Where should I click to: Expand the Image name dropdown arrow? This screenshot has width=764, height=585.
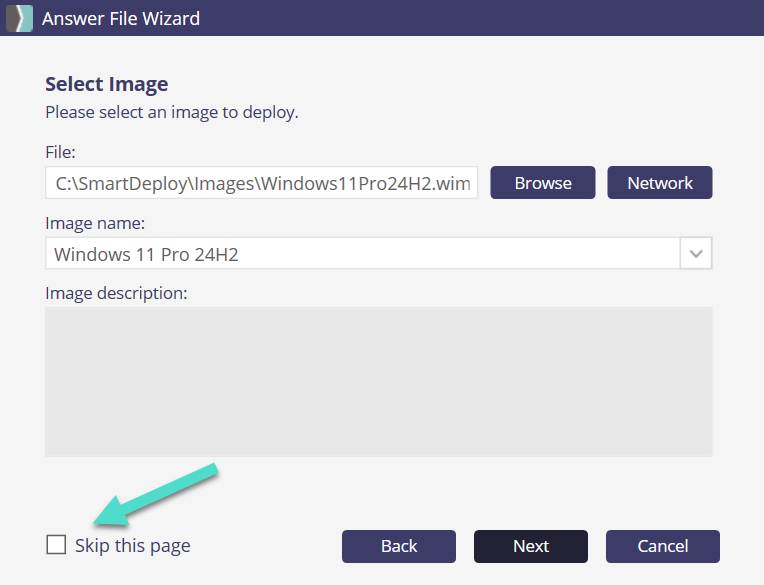696,254
